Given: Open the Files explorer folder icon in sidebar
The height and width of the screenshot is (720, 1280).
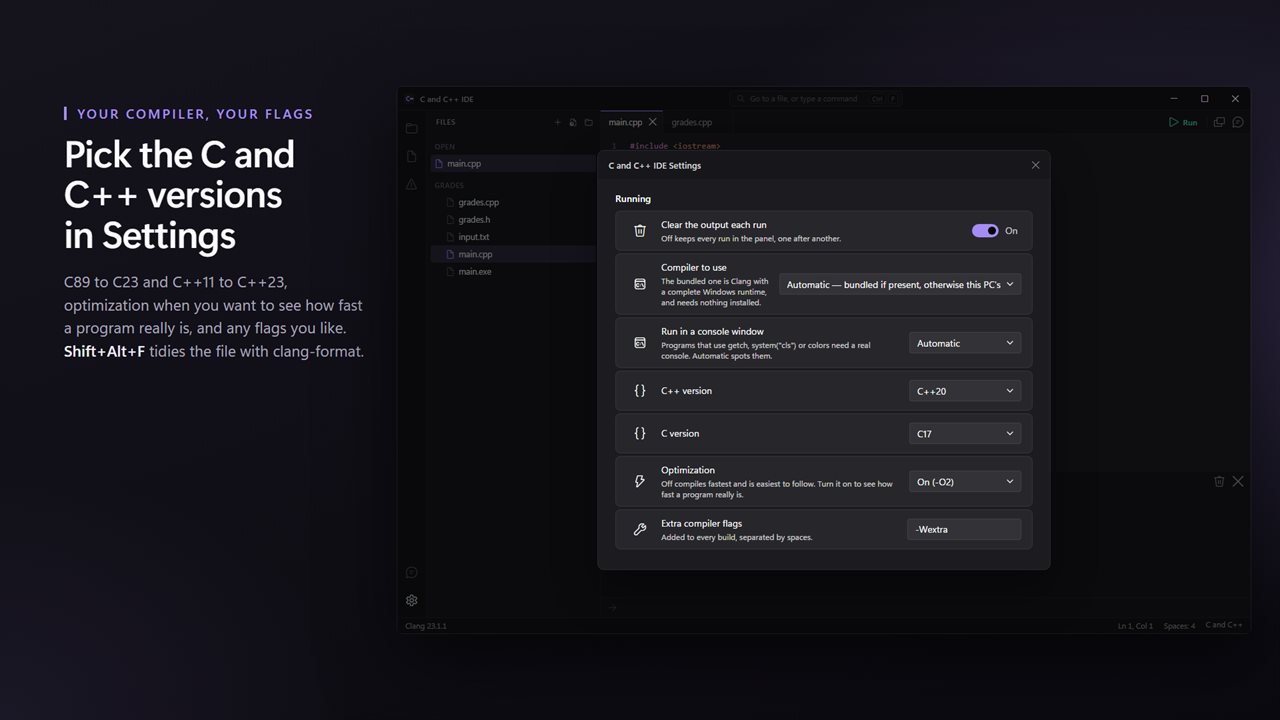Looking at the screenshot, I should click(411, 128).
